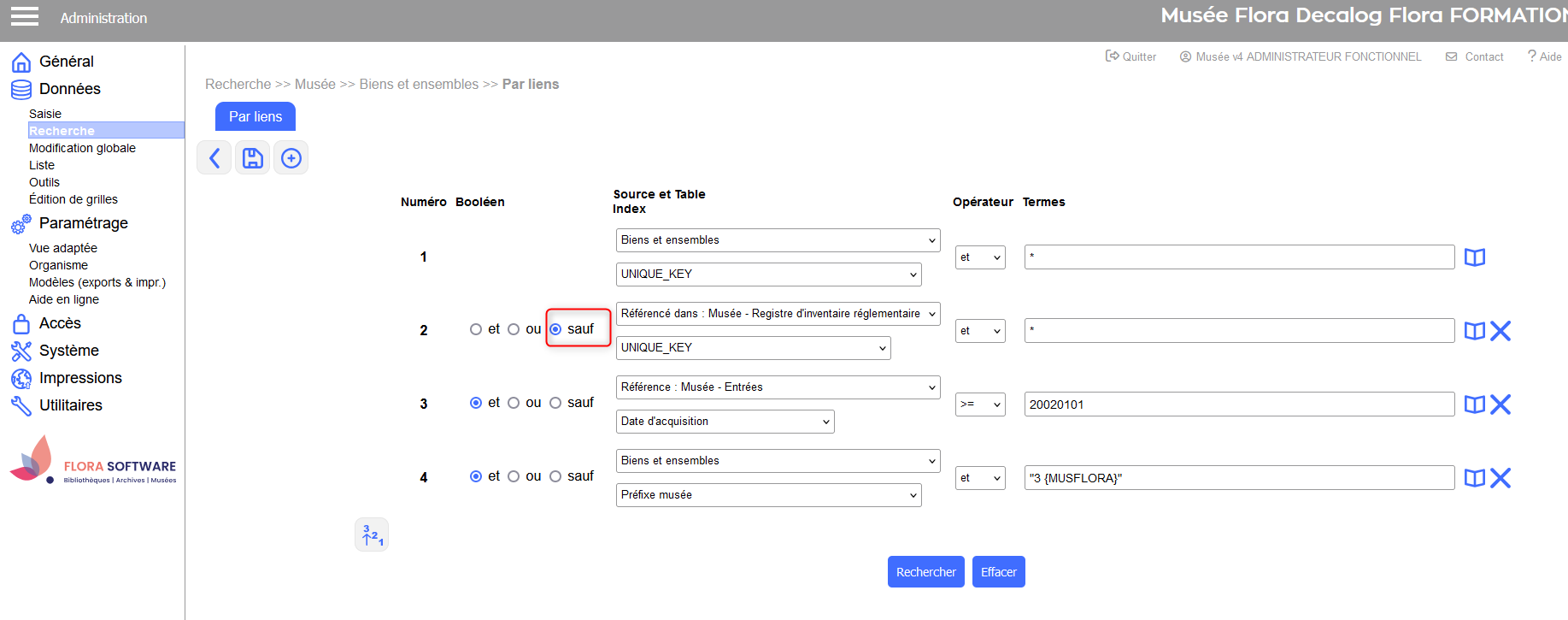
Task: Expand the '>=' operator dropdown in row 3
Action: click(x=979, y=404)
